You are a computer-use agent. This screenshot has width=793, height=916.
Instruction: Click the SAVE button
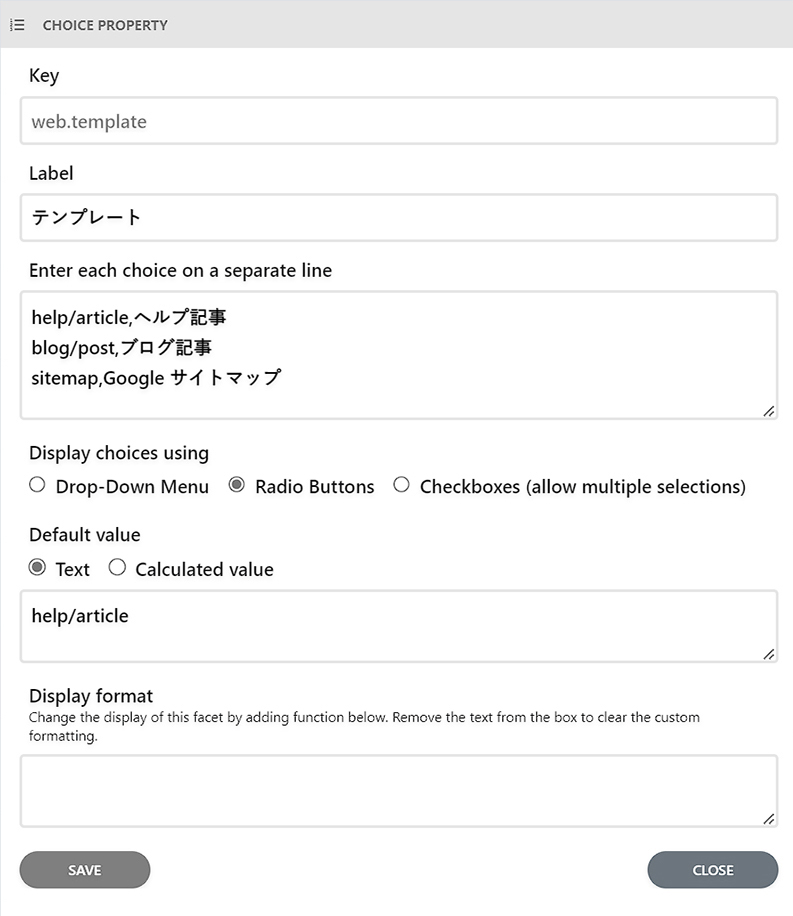point(85,870)
